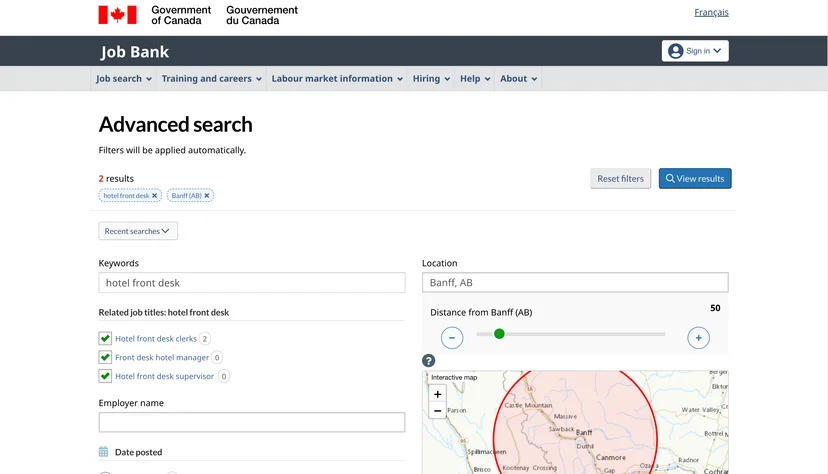Click the '2 results' count text

pos(116,178)
